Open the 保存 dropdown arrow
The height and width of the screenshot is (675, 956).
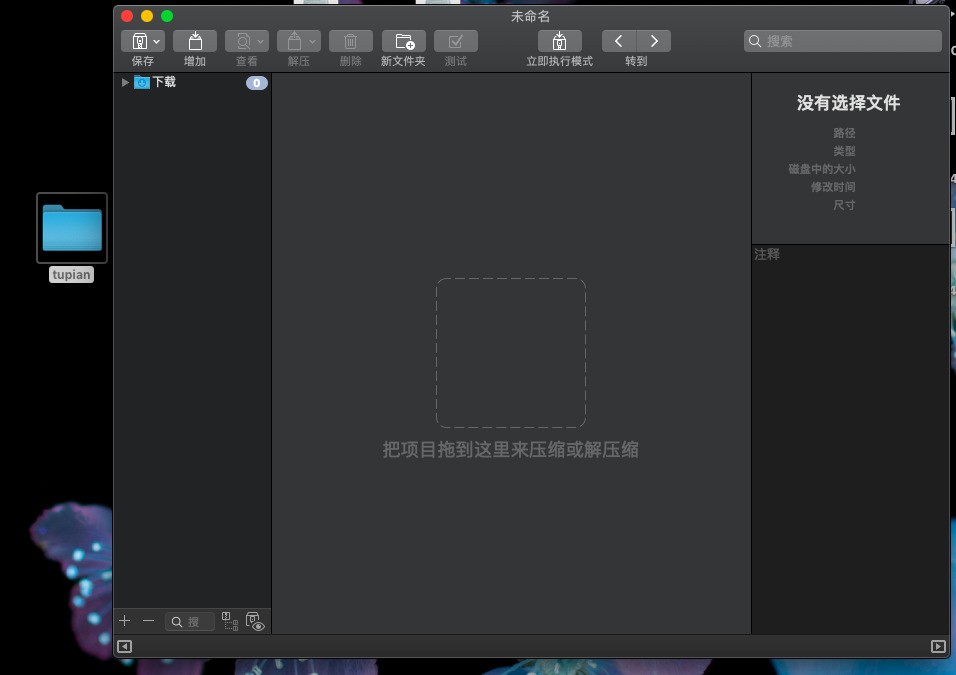(x=157, y=41)
